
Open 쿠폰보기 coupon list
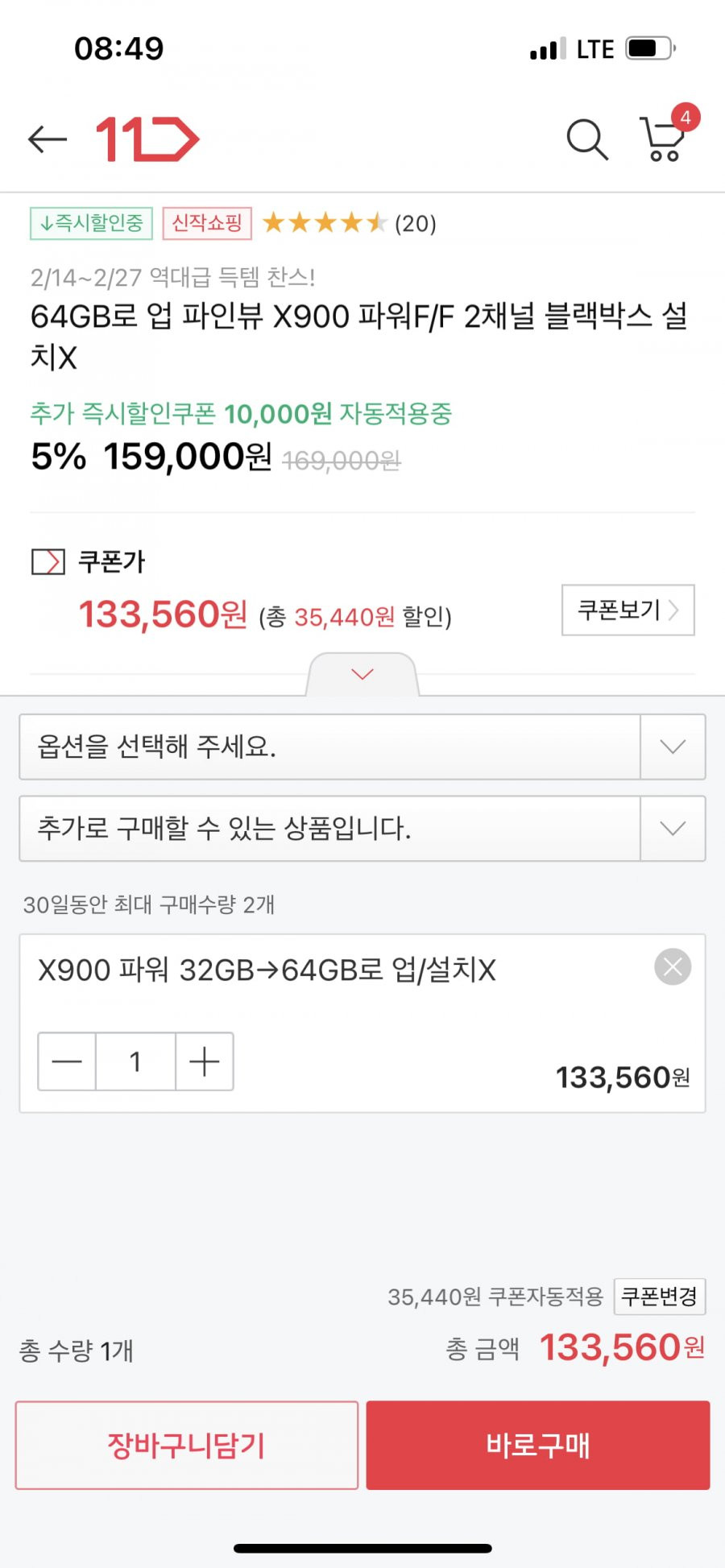[628, 610]
